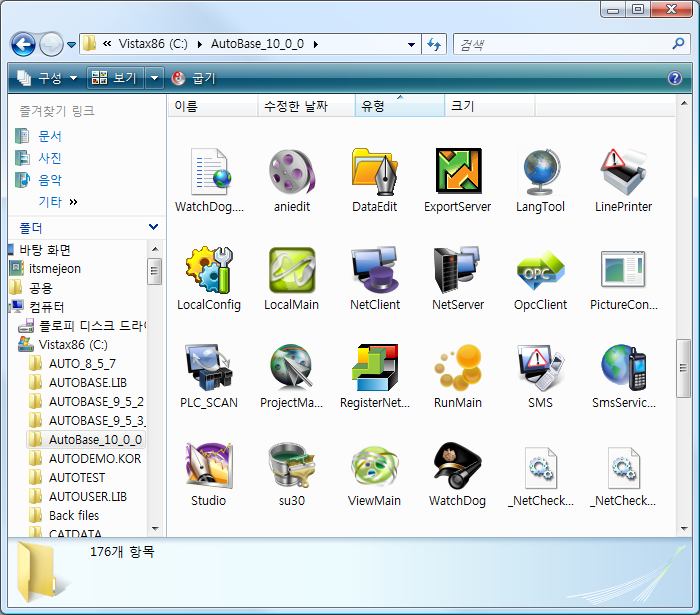Open the NetServer application icon
Image resolution: width=700 pixels, height=615 pixels.
click(458, 270)
